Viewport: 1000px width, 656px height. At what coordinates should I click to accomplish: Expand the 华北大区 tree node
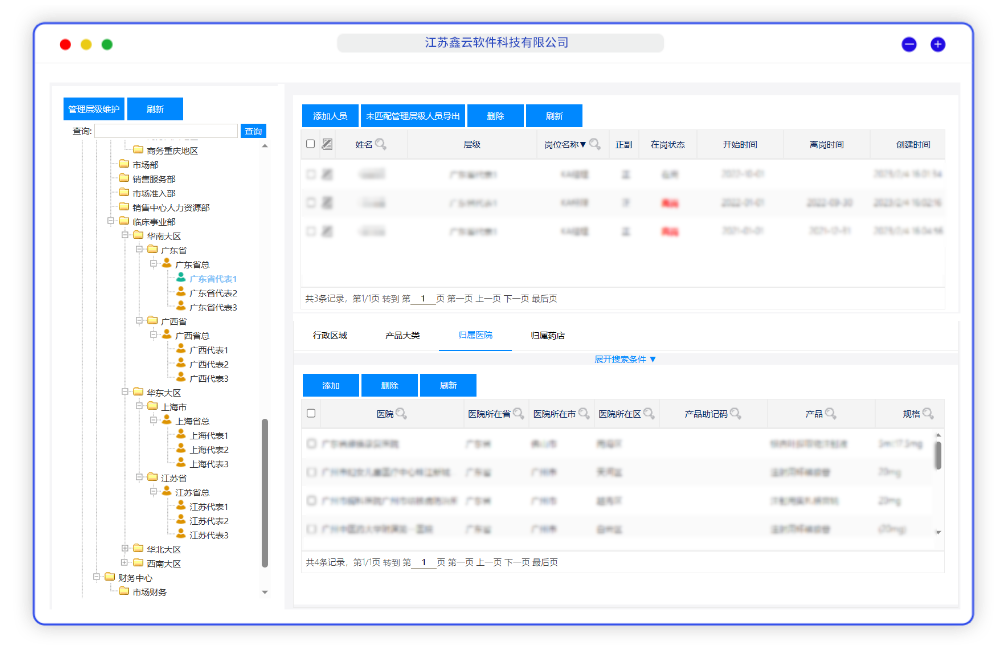point(125,549)
